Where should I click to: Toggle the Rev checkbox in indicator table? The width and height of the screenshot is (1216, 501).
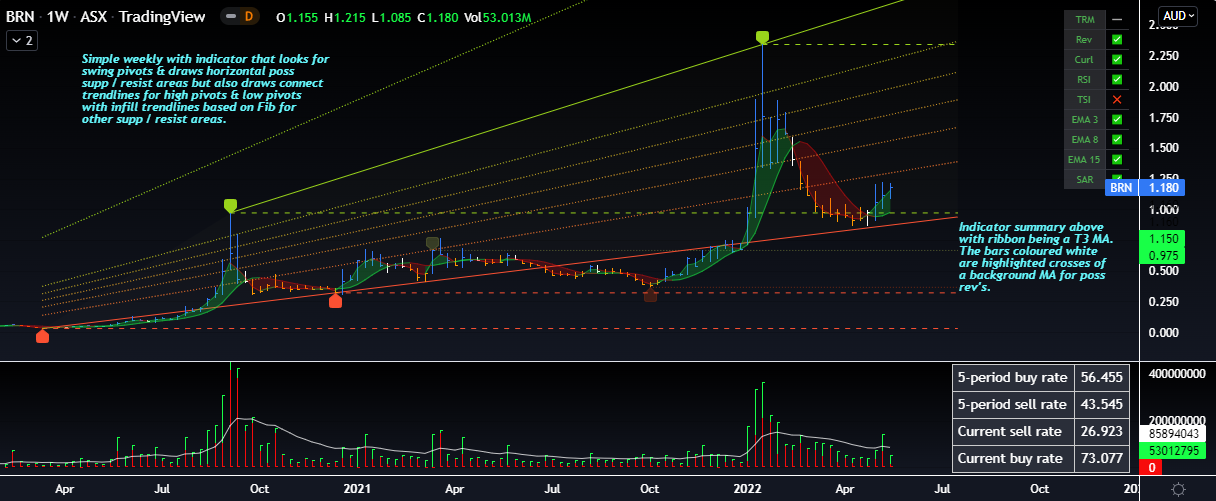(1117, 40)
